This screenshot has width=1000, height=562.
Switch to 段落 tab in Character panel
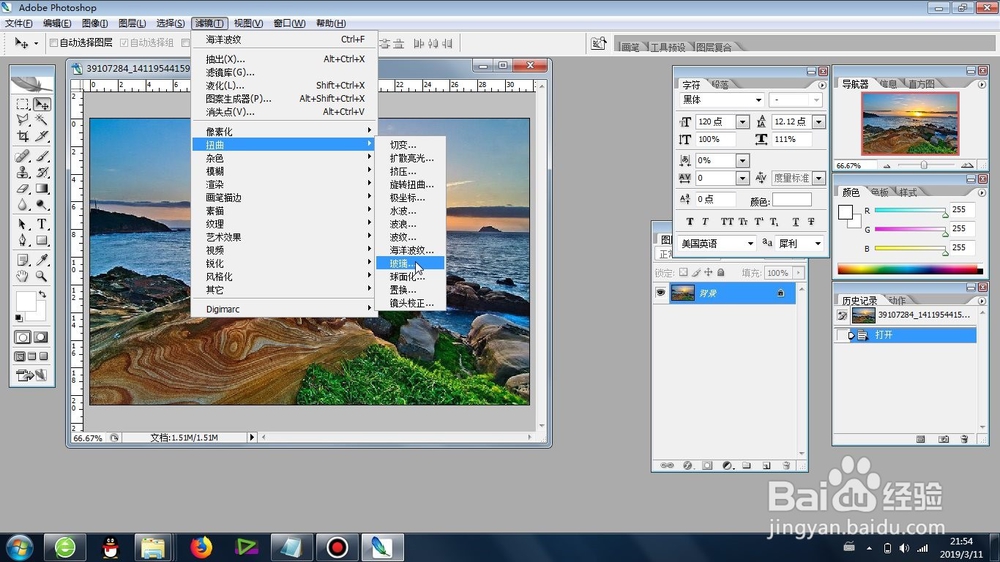(720, 85)
